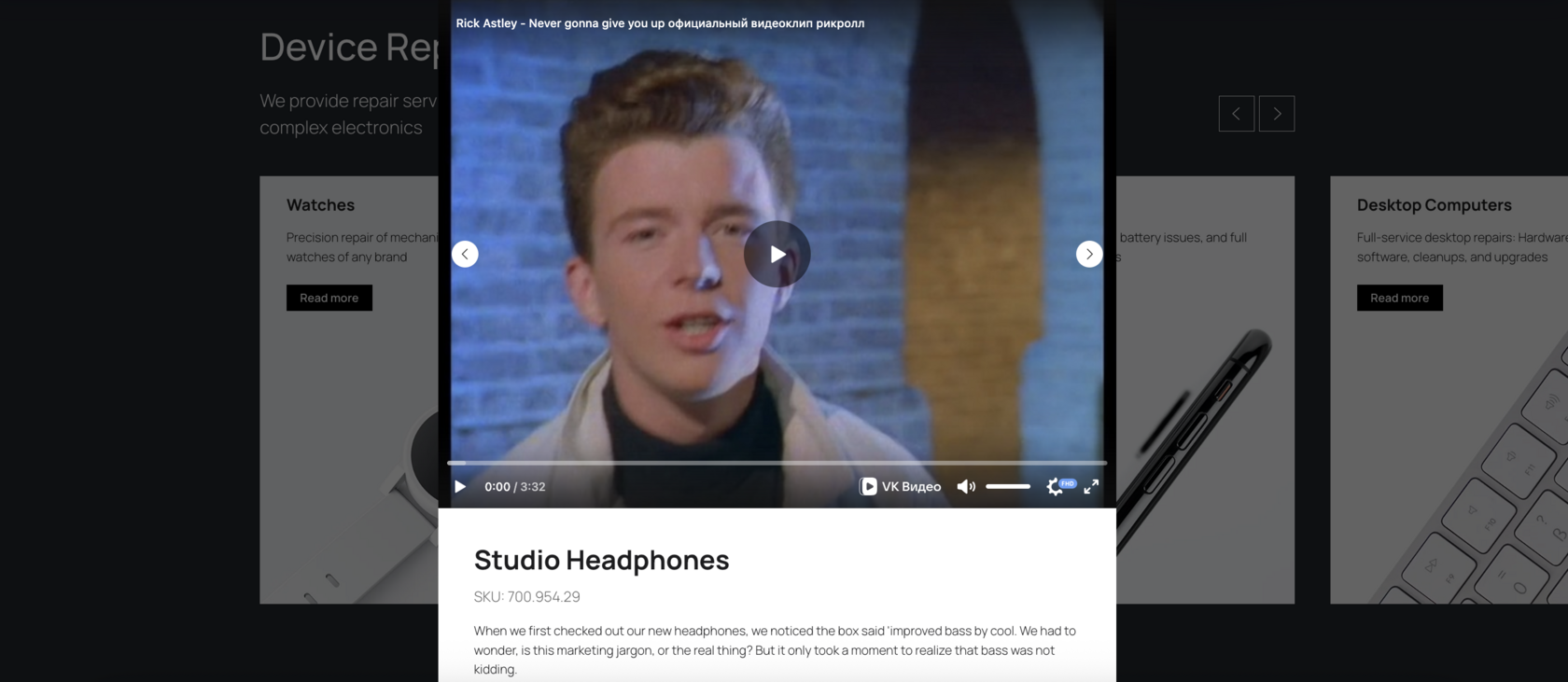Mute the video via the speaker icon

966,486
